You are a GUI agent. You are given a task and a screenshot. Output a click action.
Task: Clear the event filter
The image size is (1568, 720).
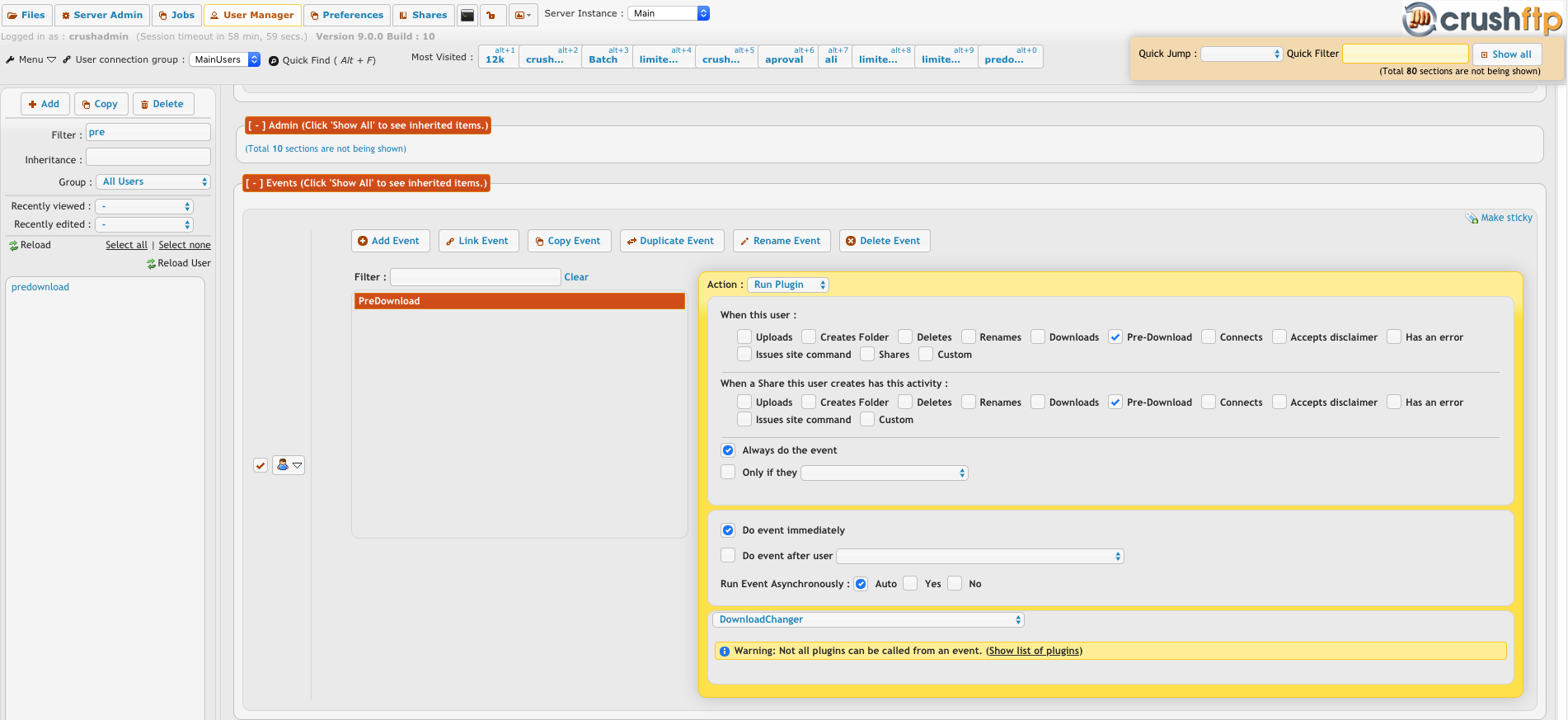click(x=576, y=277)
